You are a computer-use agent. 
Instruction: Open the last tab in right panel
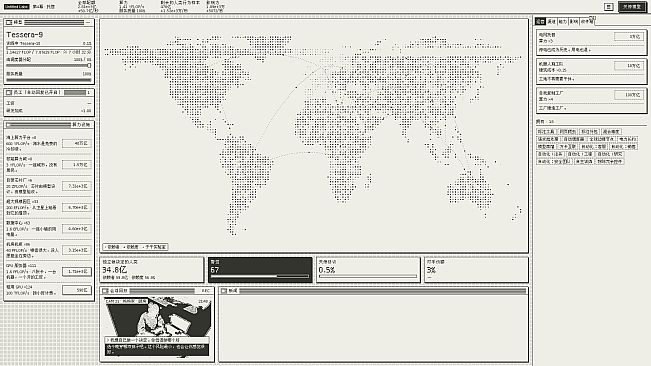pos(587,22)
